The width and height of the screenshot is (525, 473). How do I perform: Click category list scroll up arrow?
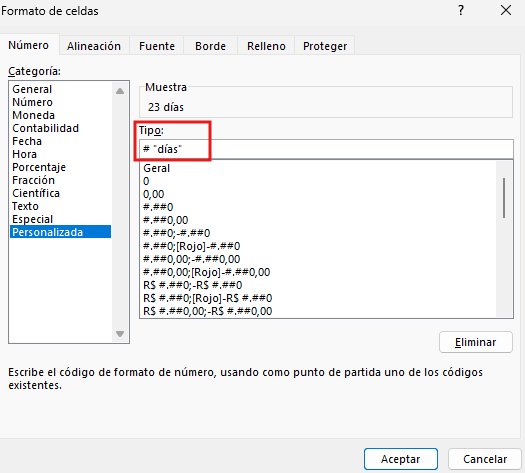click(x=120, y=91)
